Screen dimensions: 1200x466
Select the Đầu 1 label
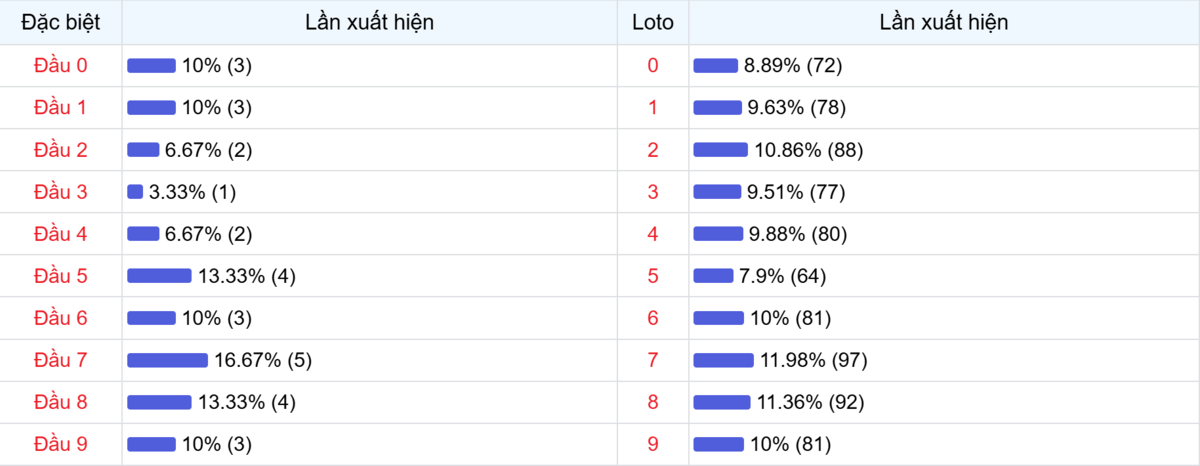pos(61,108)
